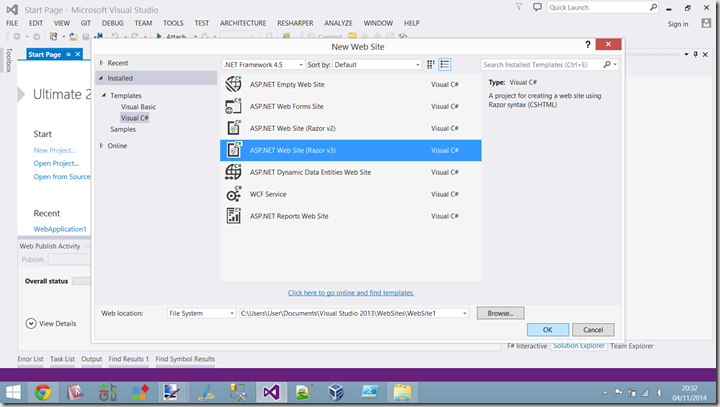Screen dimensions: 720x407
Task: Open the ANALYZE menu
Action: [338, 23]
